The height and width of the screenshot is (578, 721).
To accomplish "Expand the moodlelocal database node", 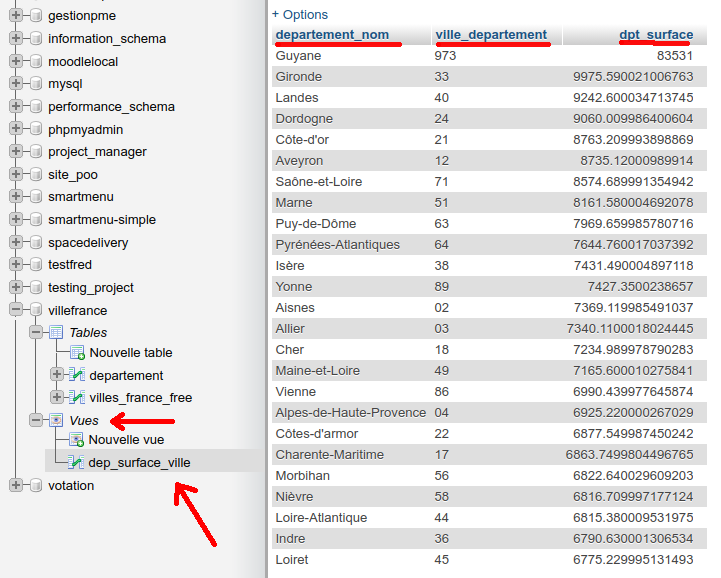I will pos(16,61).
